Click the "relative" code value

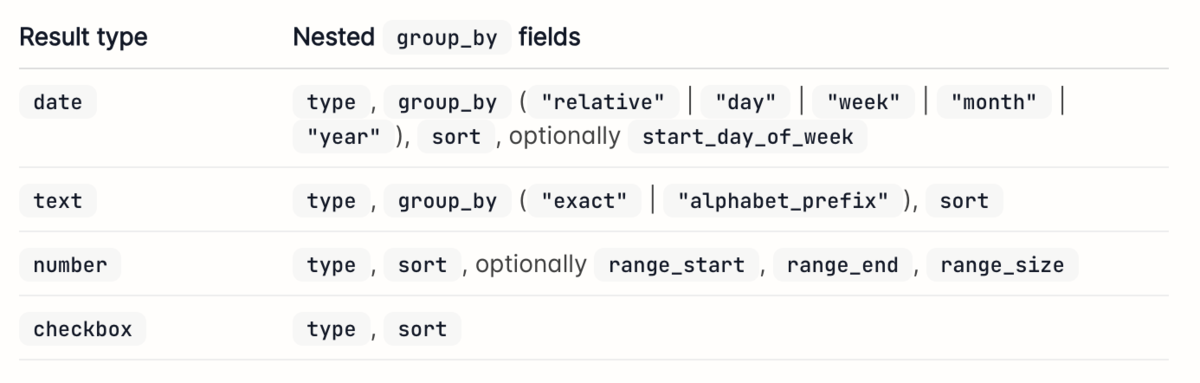click(x=602, y=102)
